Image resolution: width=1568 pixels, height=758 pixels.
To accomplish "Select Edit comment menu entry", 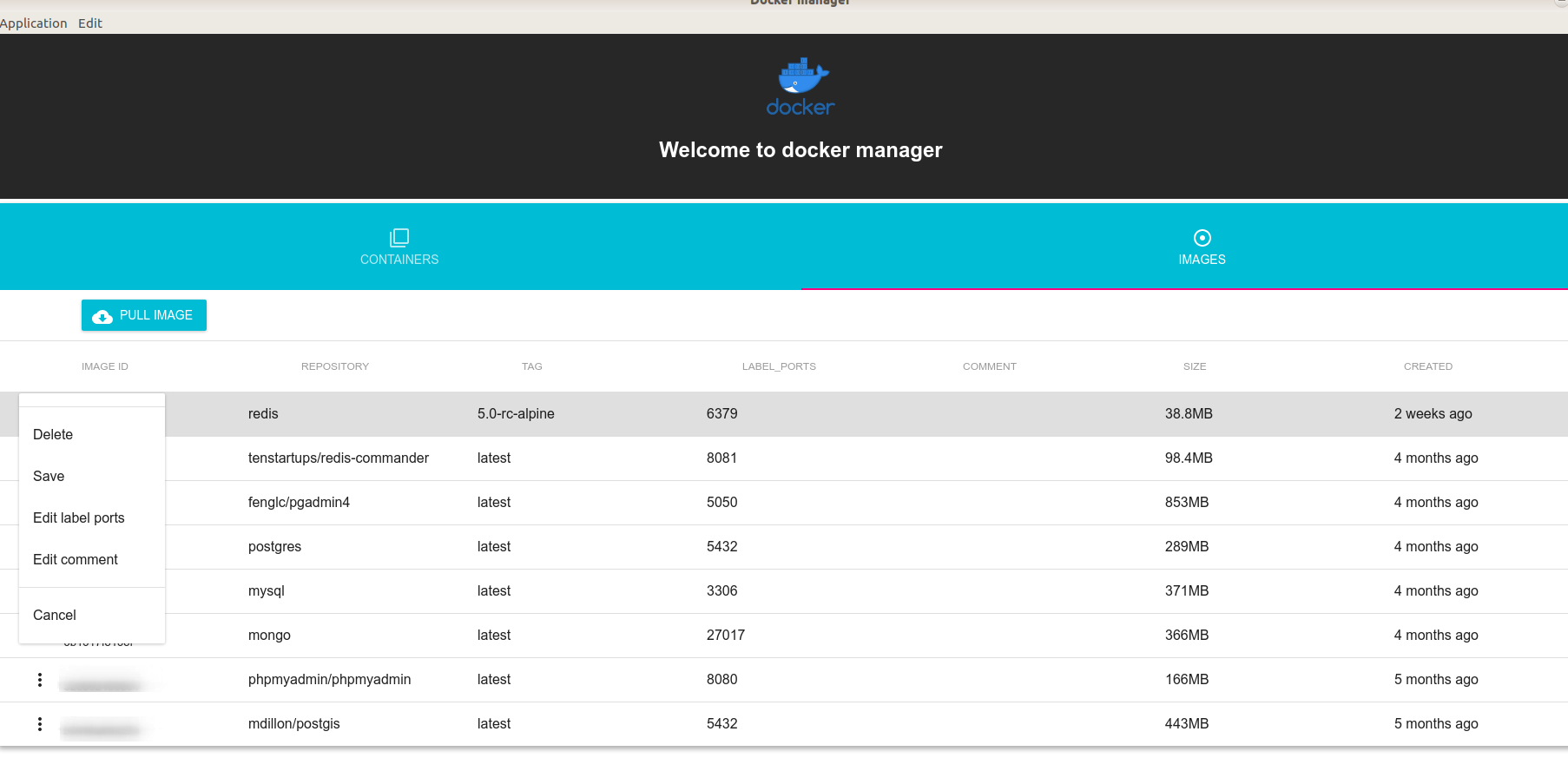I will [92, 560].
